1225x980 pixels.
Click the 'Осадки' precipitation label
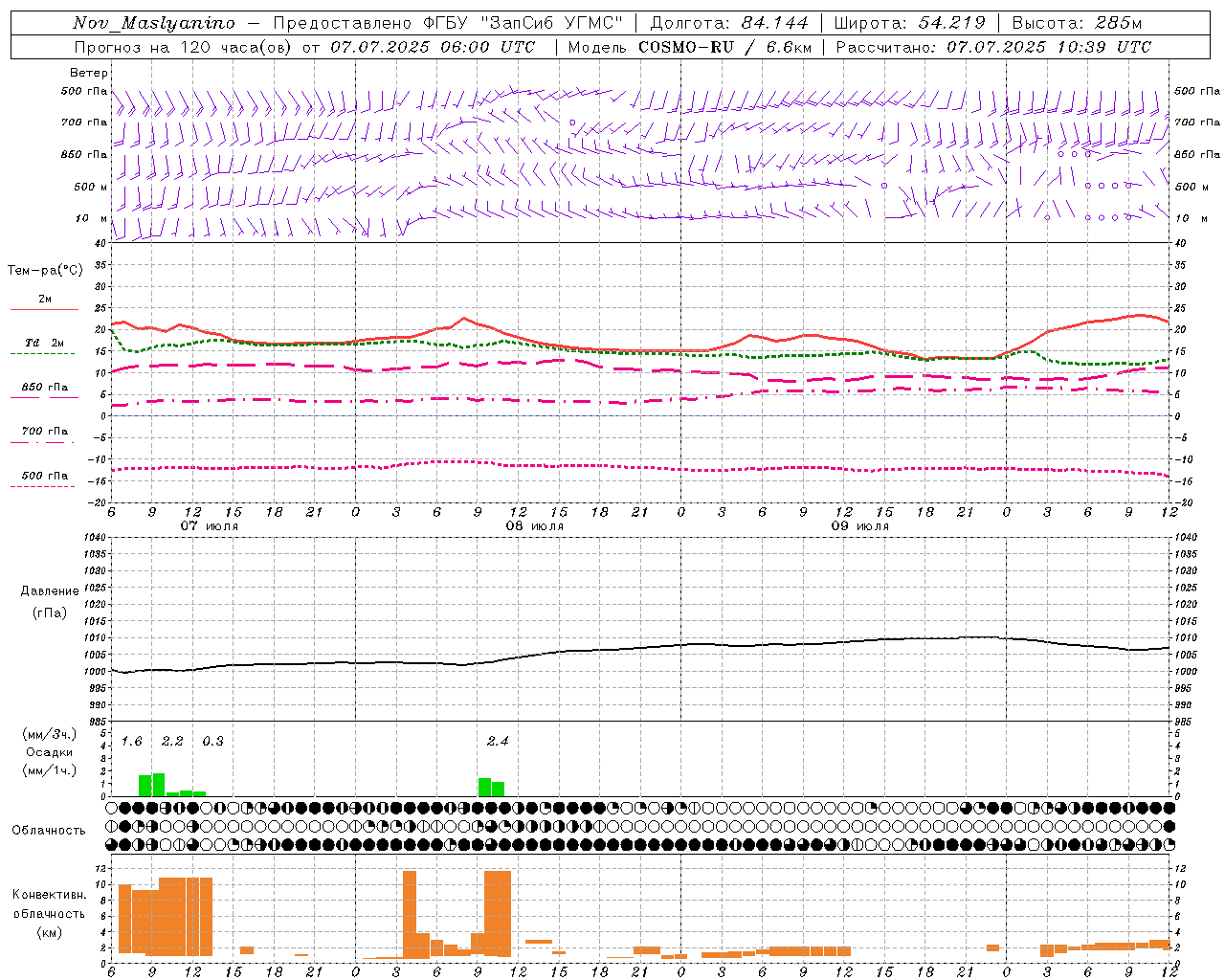tap(50, 752)
